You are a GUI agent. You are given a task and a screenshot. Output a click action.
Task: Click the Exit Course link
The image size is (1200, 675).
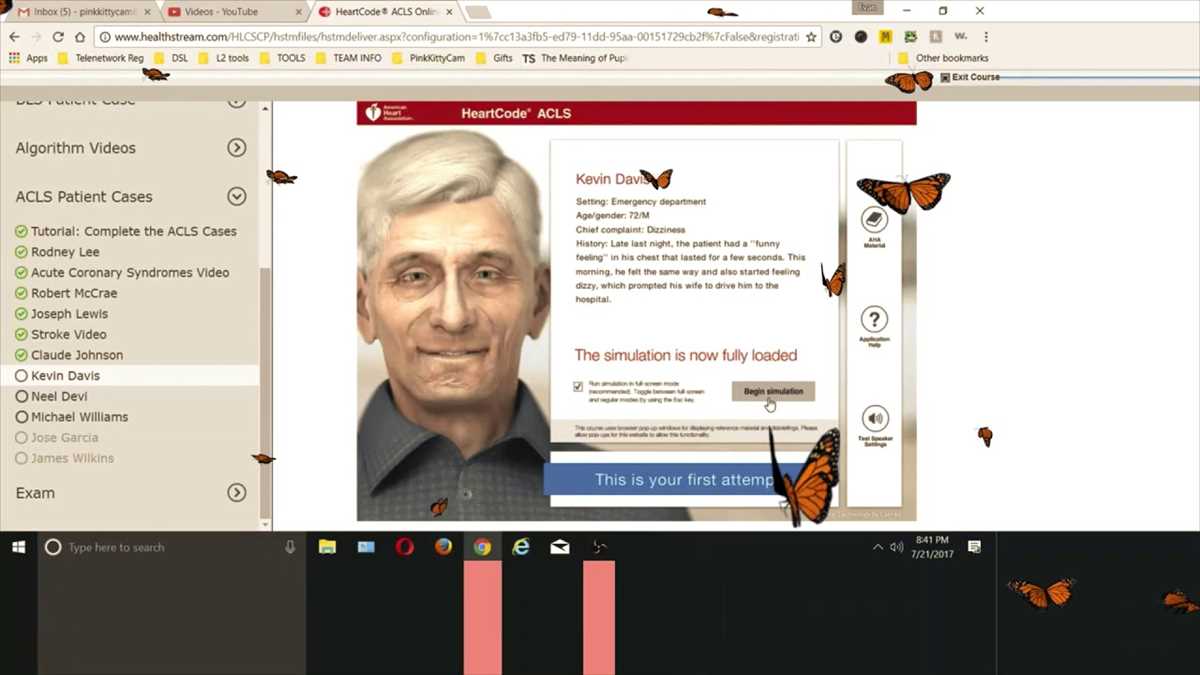coord(969,77)
